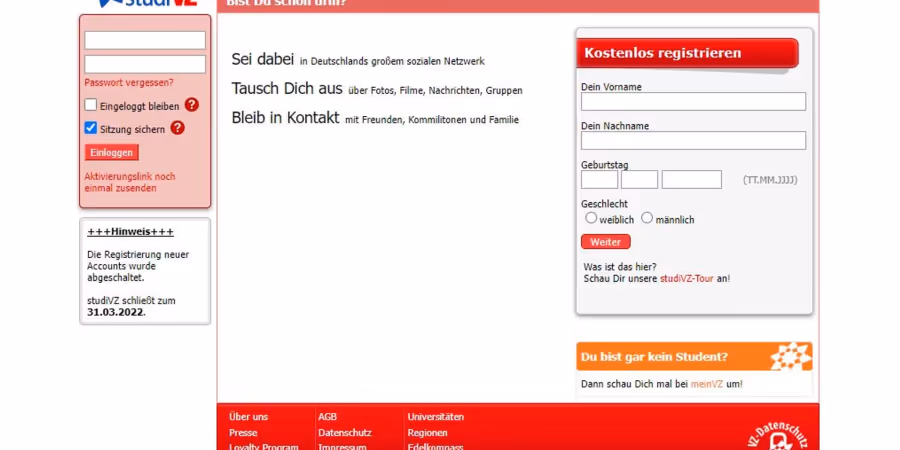Click the Dein Vorname input field
The width and height of the screenshot is (900, 450).
coord(693,102)
